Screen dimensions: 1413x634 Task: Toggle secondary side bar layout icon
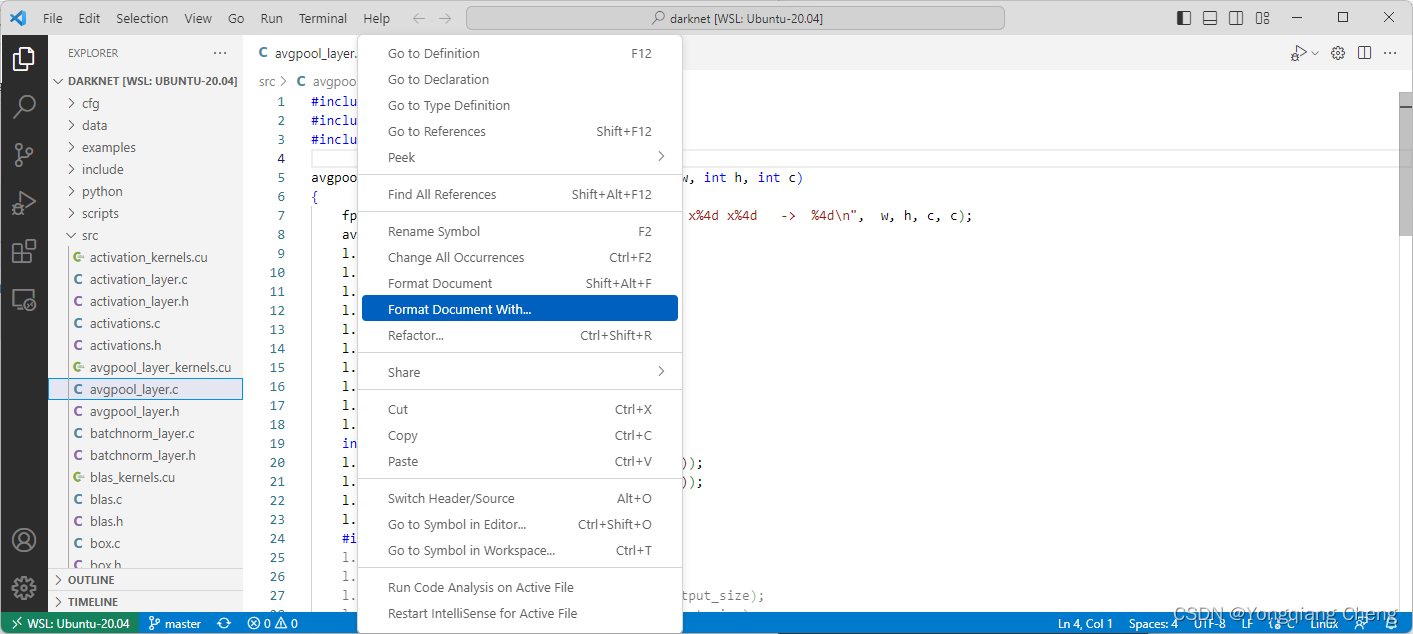[x=1236, y=18]
